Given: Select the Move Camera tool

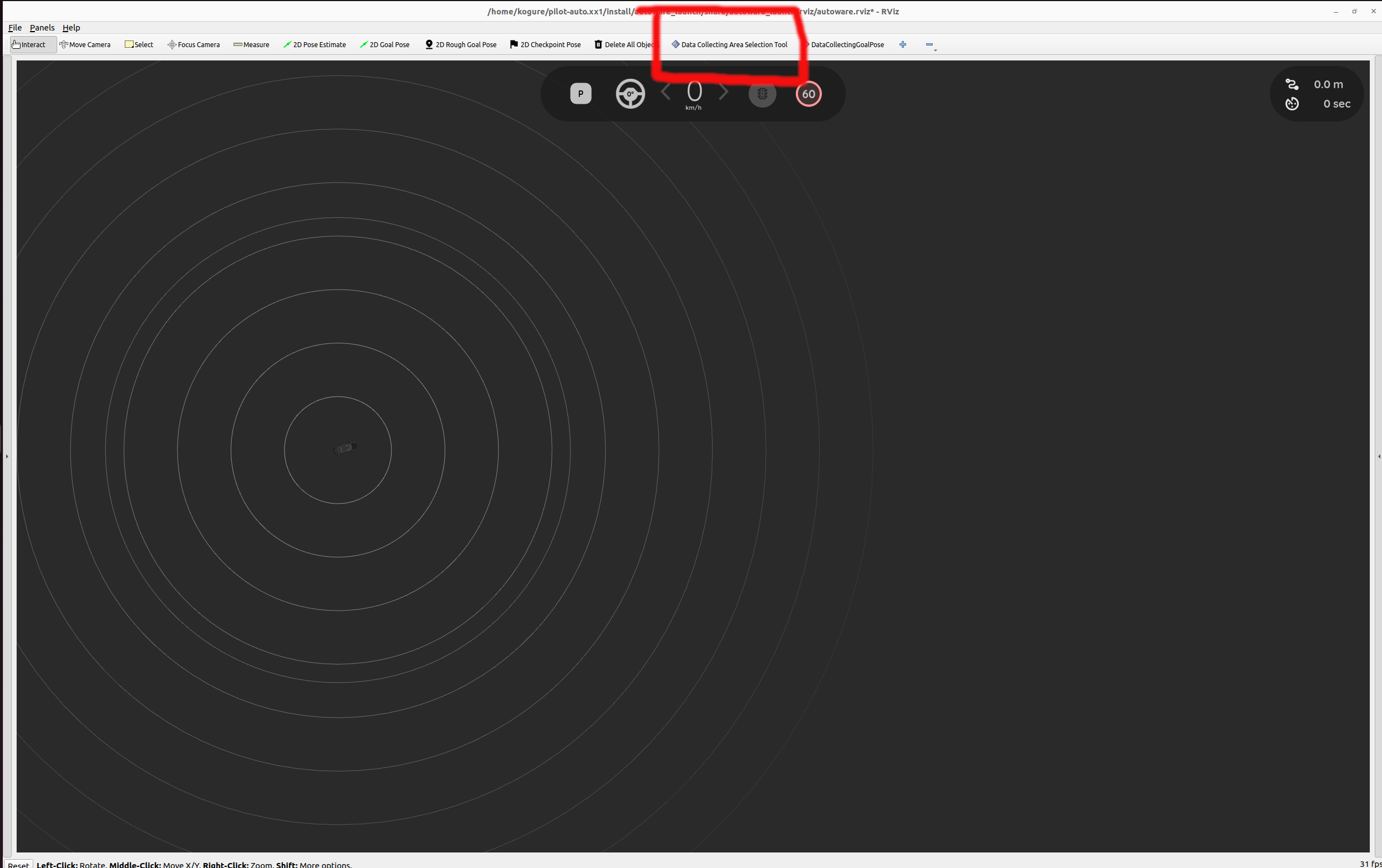Looking at the screenshot, I should [x=85, y=45].
